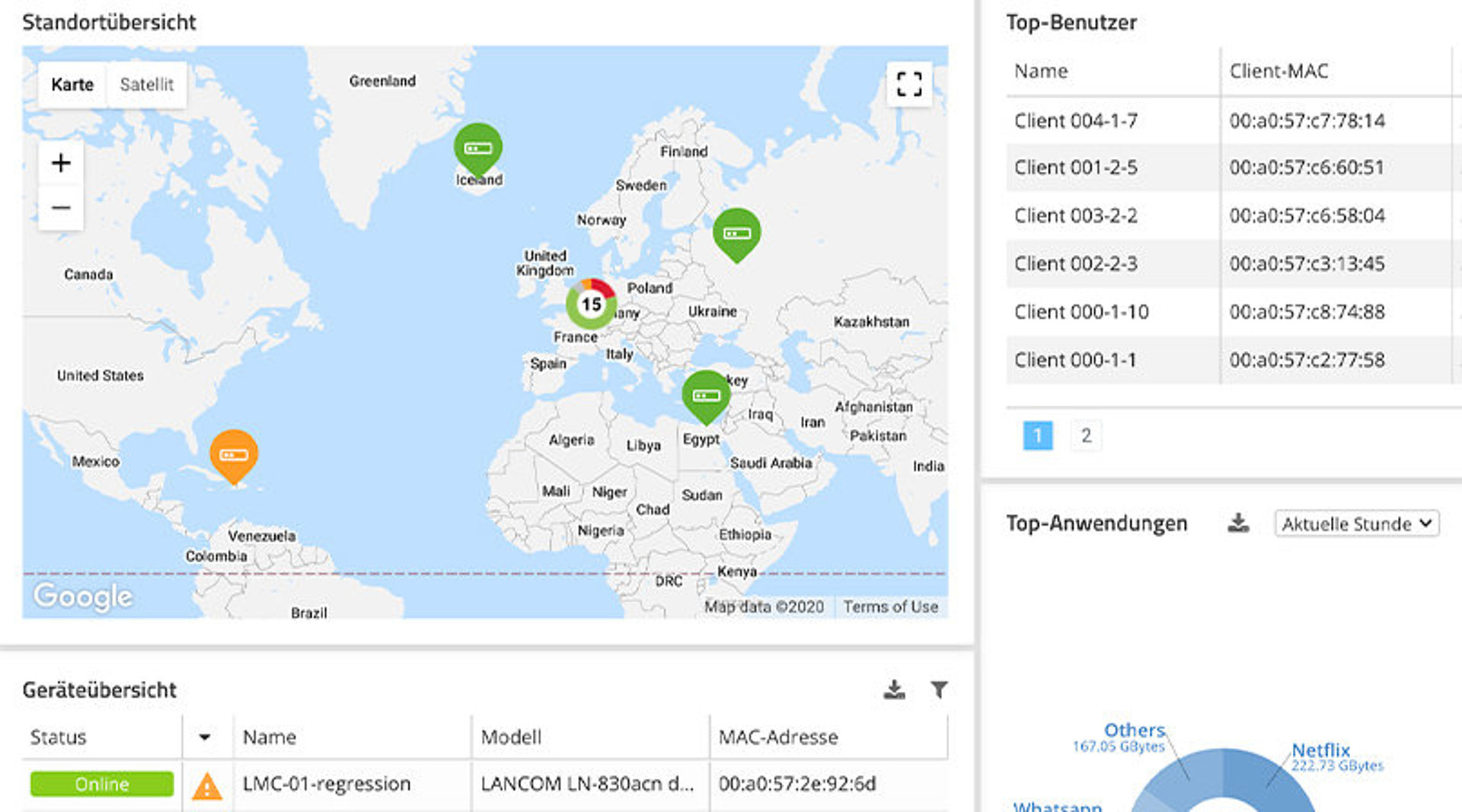Go to page 2 of Top-Benutzer
Viewport: 1462px width, 812px height.
(x=1086, y=435)
